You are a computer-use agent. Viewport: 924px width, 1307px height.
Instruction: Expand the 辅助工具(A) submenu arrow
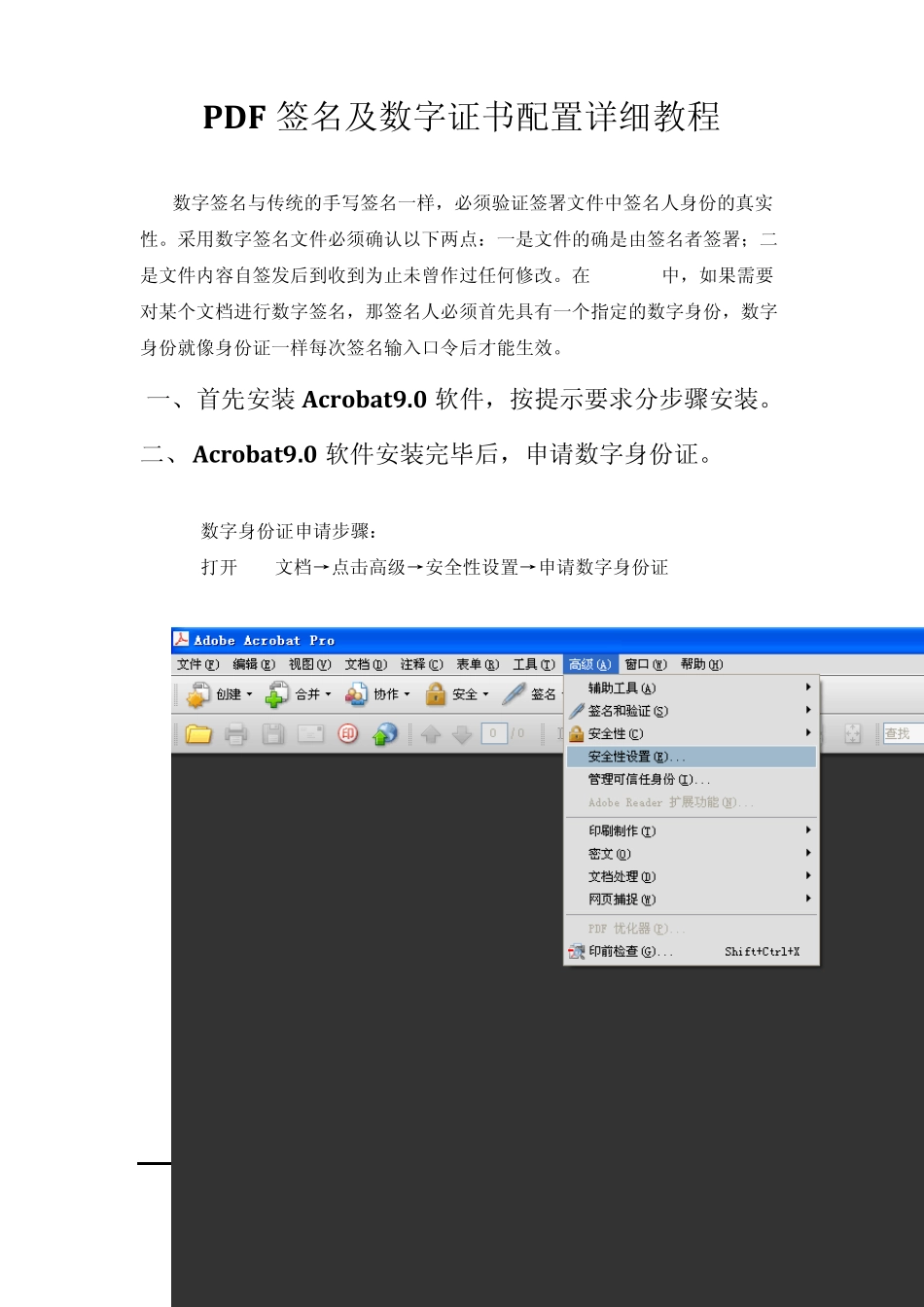point(808,688)
